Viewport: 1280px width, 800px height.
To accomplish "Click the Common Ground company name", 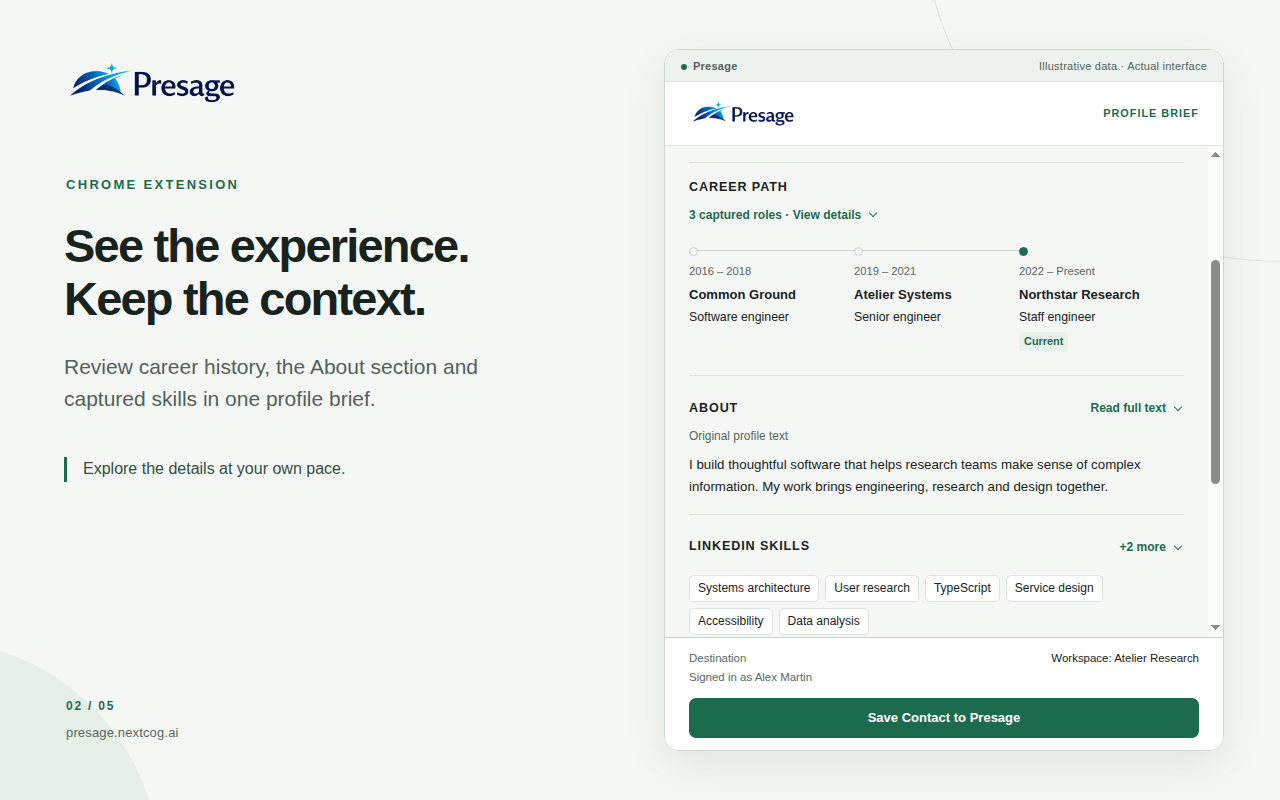I will [x=742, y=295].
